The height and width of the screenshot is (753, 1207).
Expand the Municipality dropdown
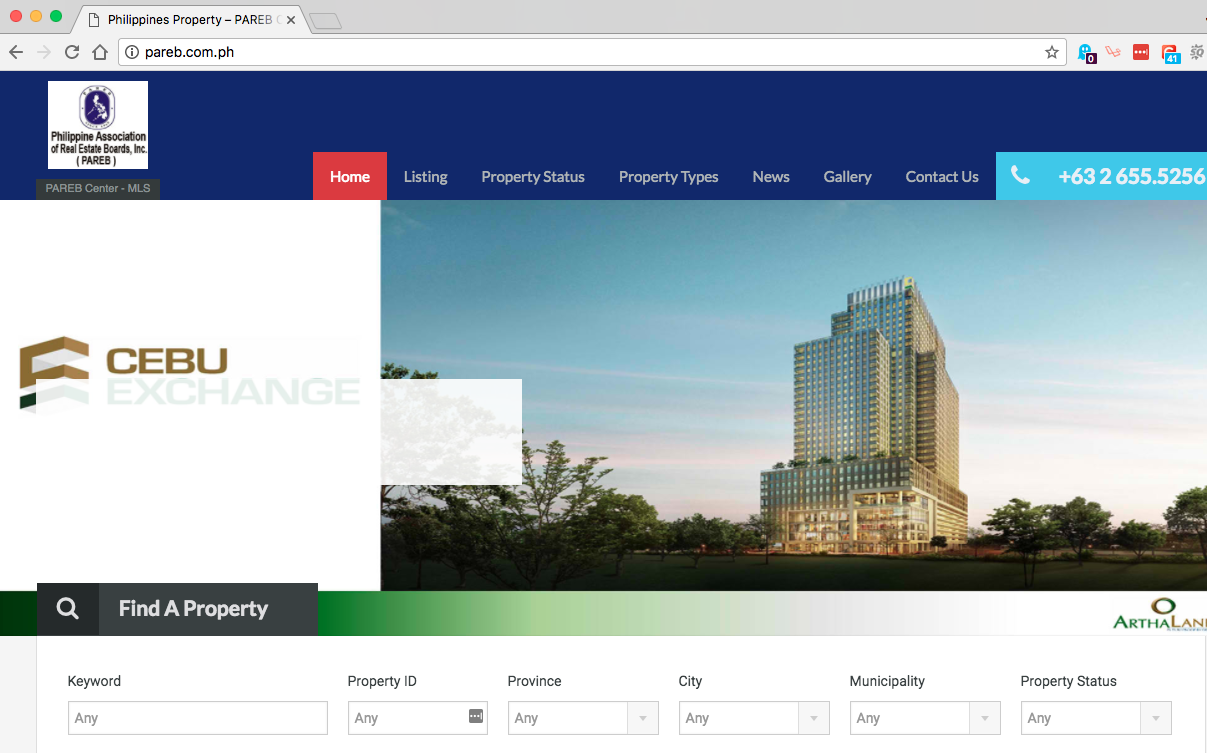(x=925, y=718)
